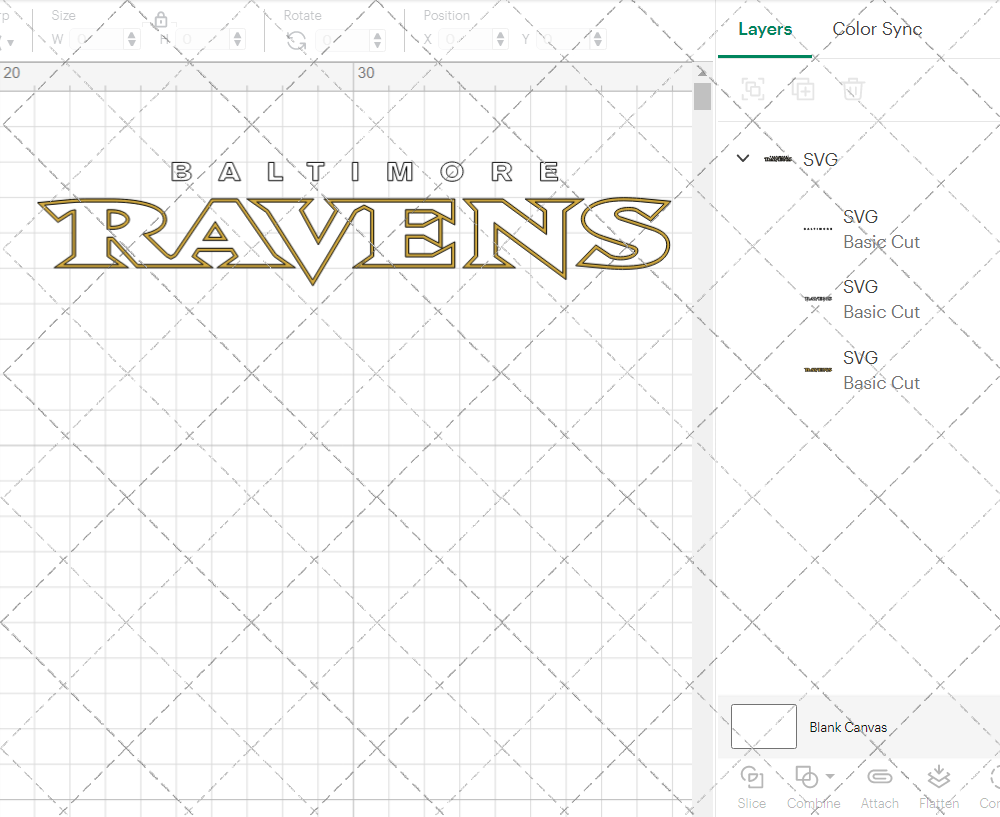Click the Position Y stepper arrows
The width and height of the screenshot is (1000, 817).
[x=598, y=40]
